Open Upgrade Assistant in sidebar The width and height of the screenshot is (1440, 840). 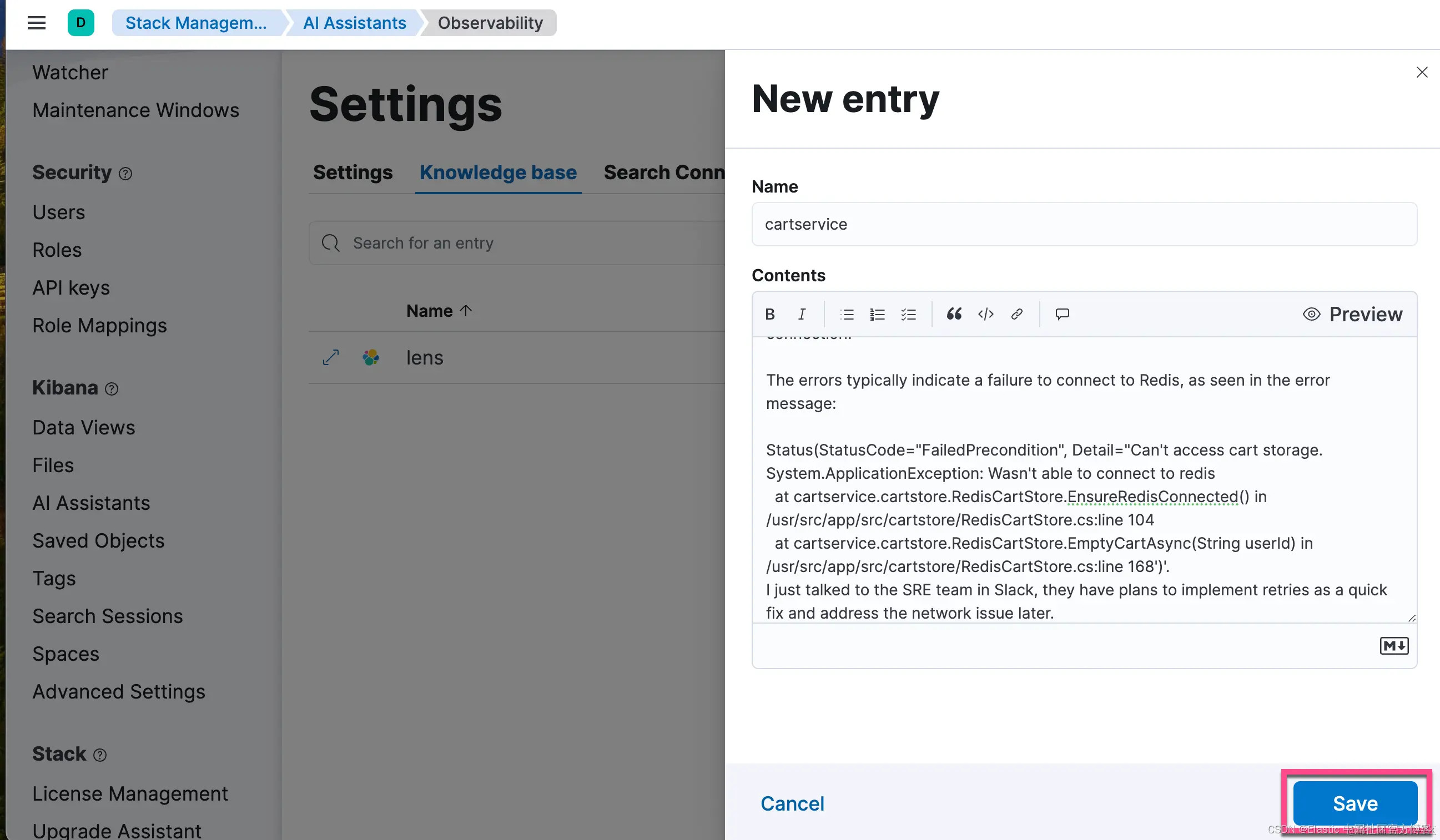(x=117, y=831)
